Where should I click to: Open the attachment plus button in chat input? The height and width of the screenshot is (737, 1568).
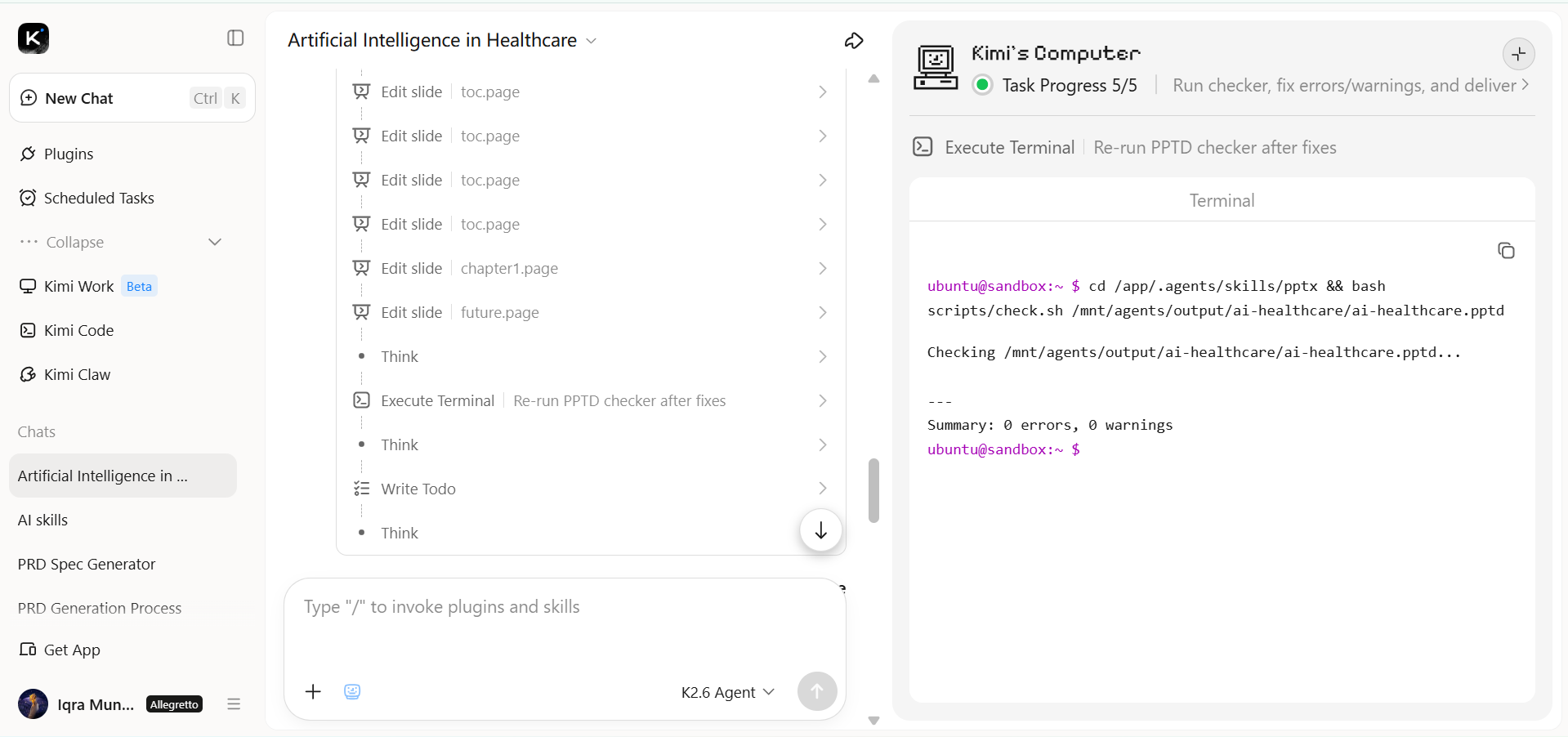313,692
